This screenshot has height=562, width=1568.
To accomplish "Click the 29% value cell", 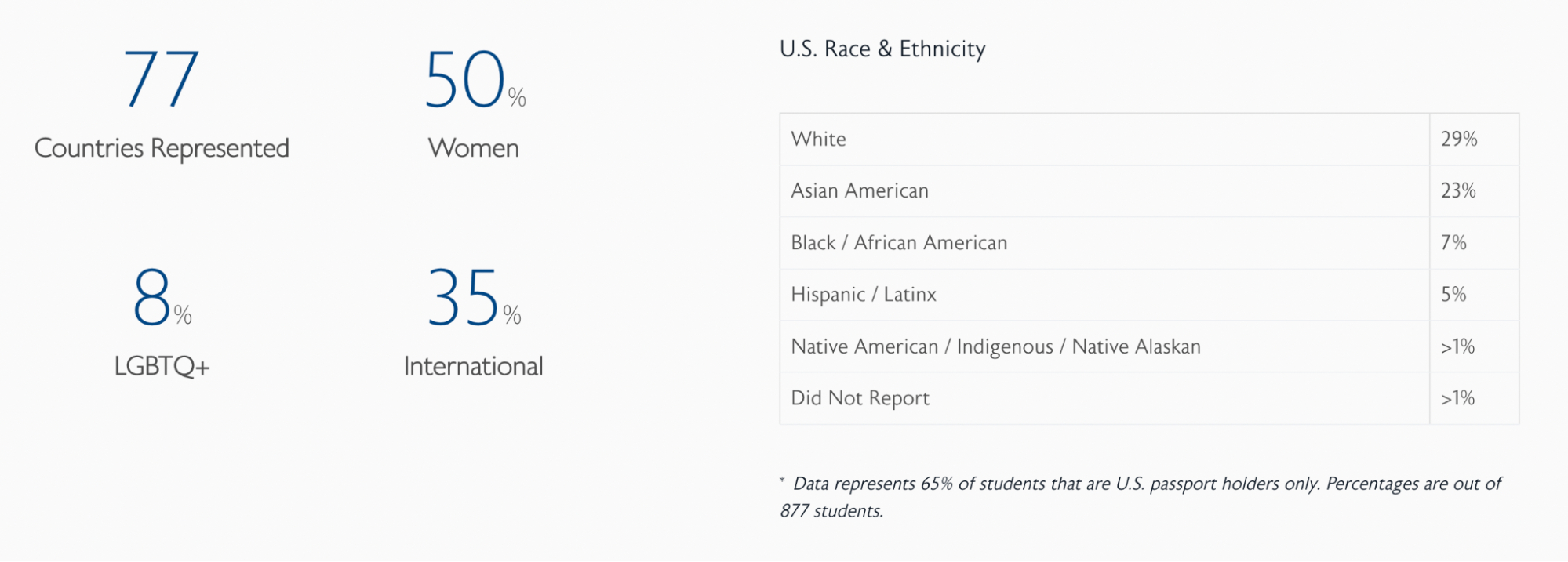I will click(1474, 140).
